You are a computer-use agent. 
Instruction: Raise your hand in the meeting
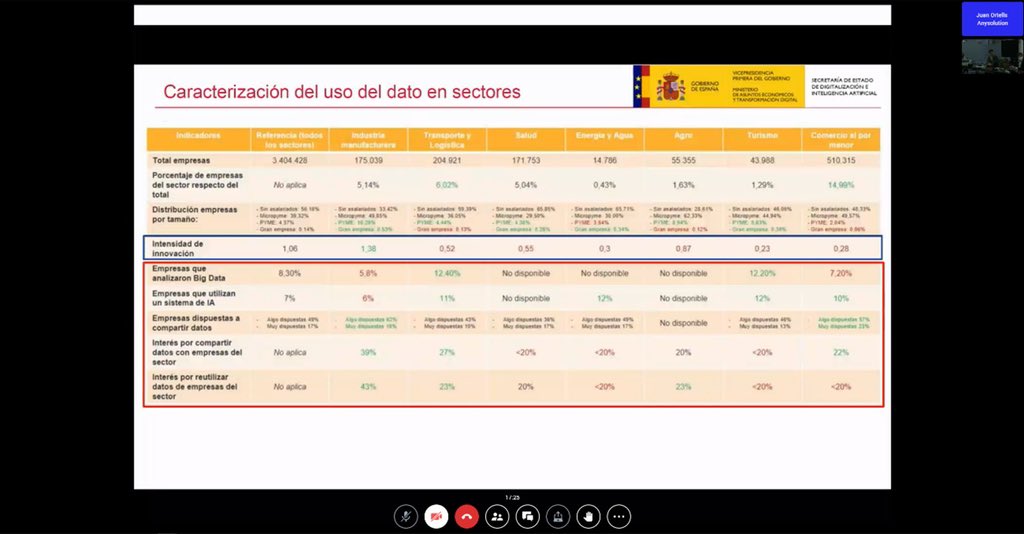click(588, 516)
